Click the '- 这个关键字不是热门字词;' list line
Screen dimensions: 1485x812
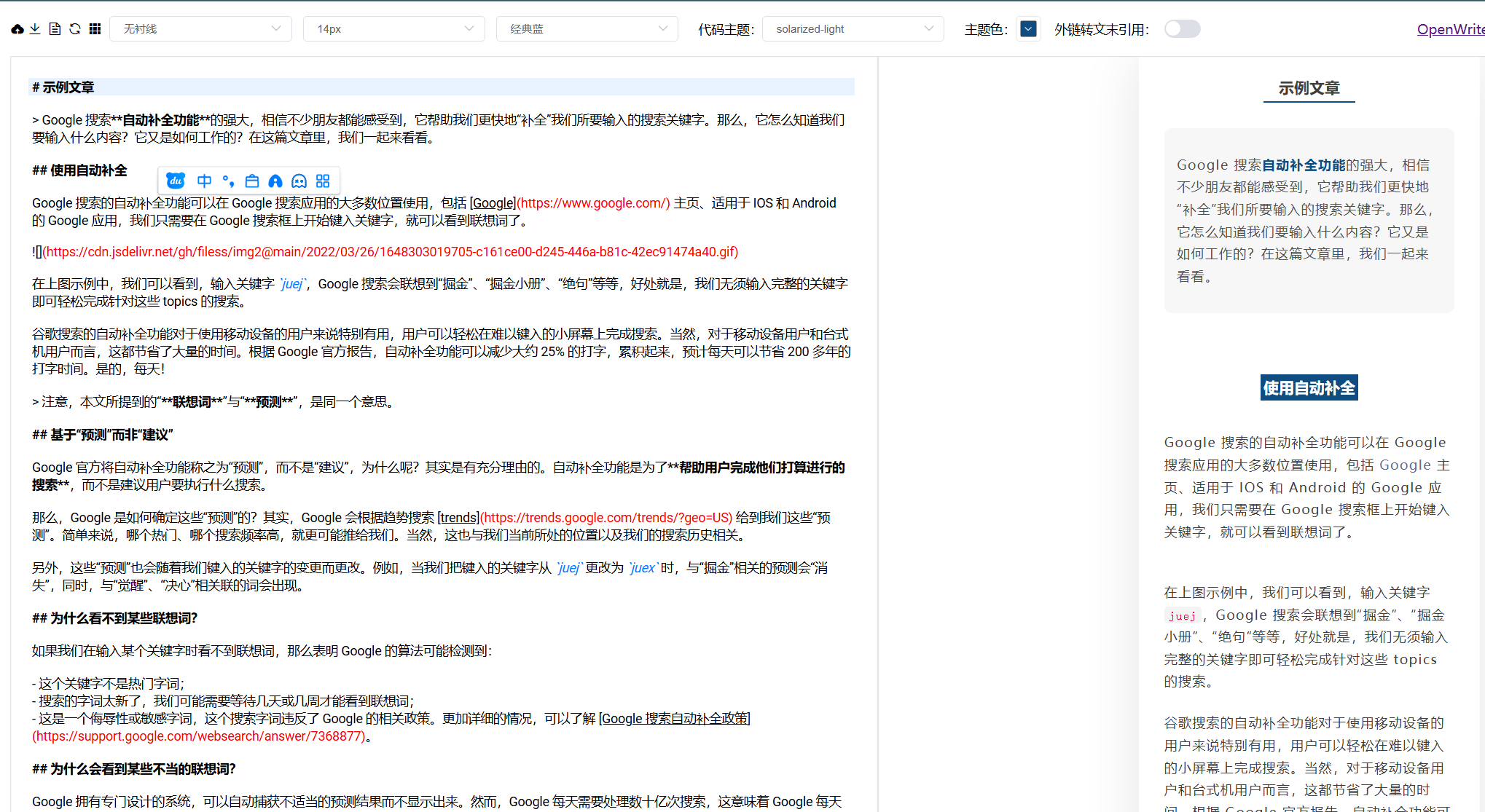[x=109, y=684]
